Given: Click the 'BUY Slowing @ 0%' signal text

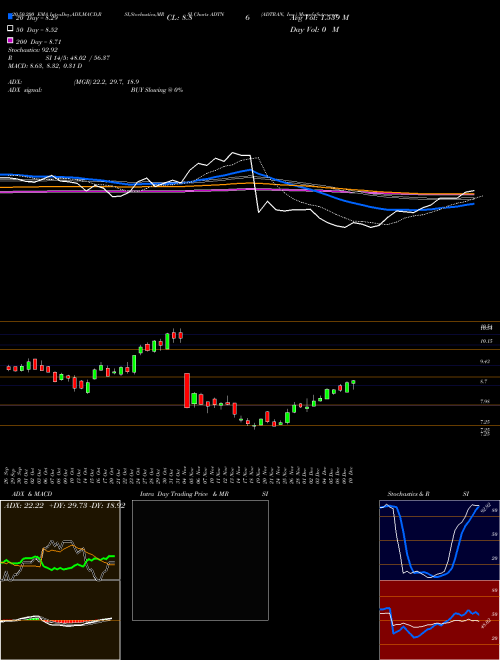Looking at the screenshot, I should (x=157, y=90).
